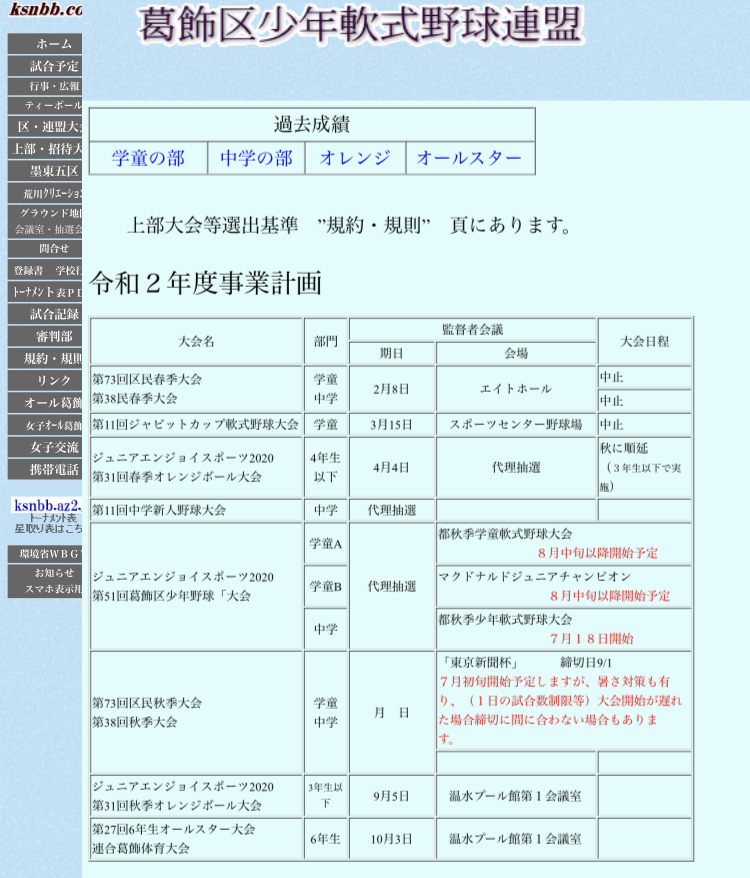Open the お知らせ スマホ表示用 sidebar button
The image size is (750, 878).
pyautogui.click(x=45, y=581)
